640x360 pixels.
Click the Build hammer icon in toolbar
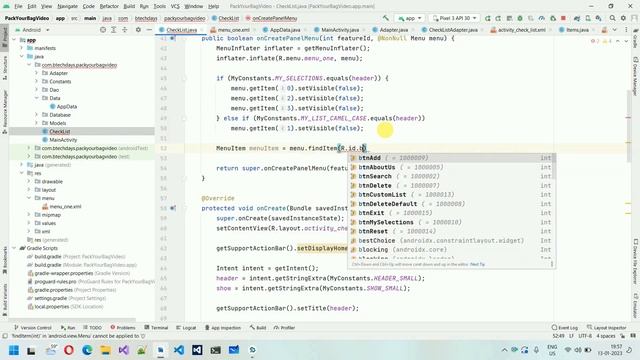(385, 18)
